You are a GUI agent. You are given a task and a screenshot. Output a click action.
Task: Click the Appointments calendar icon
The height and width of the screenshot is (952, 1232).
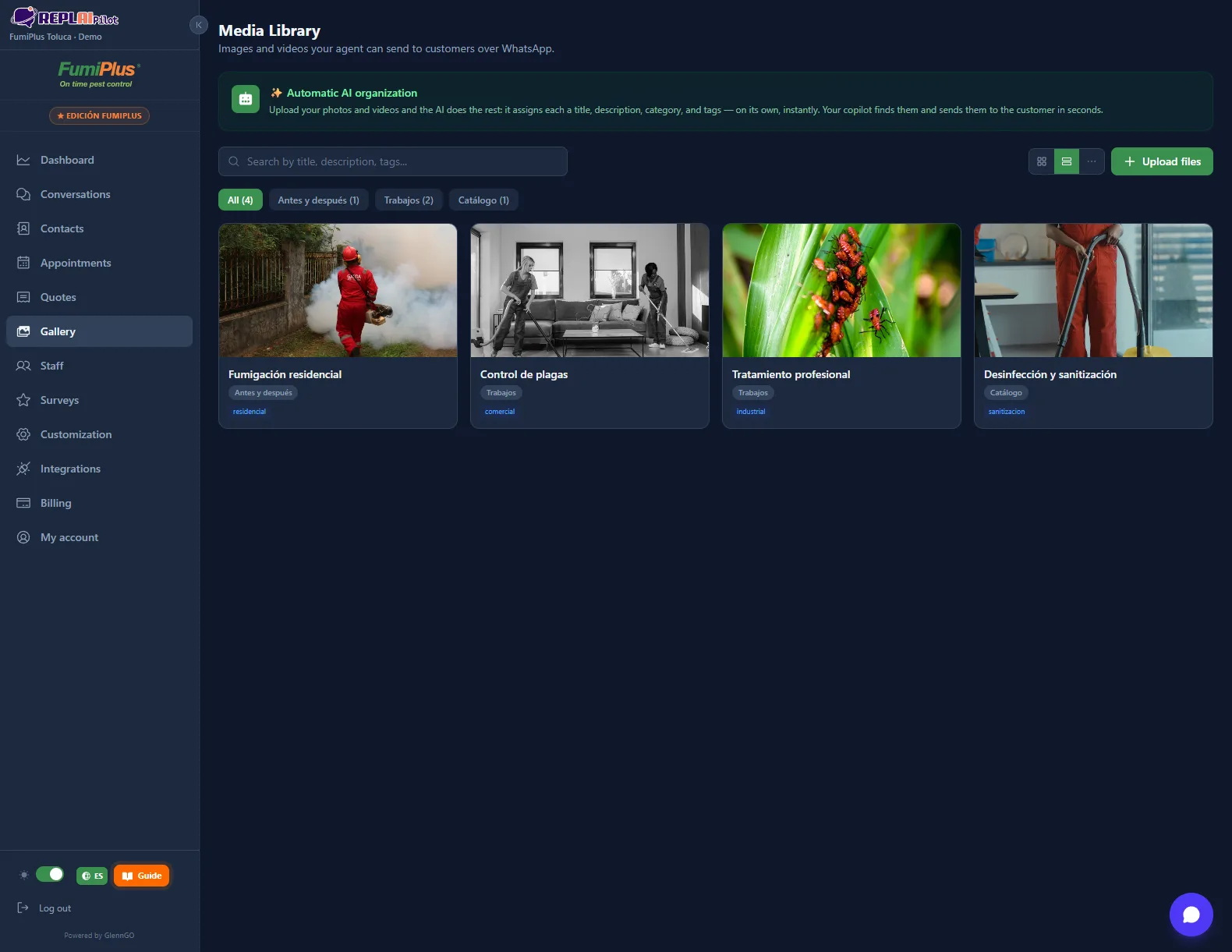pos(23,263)
